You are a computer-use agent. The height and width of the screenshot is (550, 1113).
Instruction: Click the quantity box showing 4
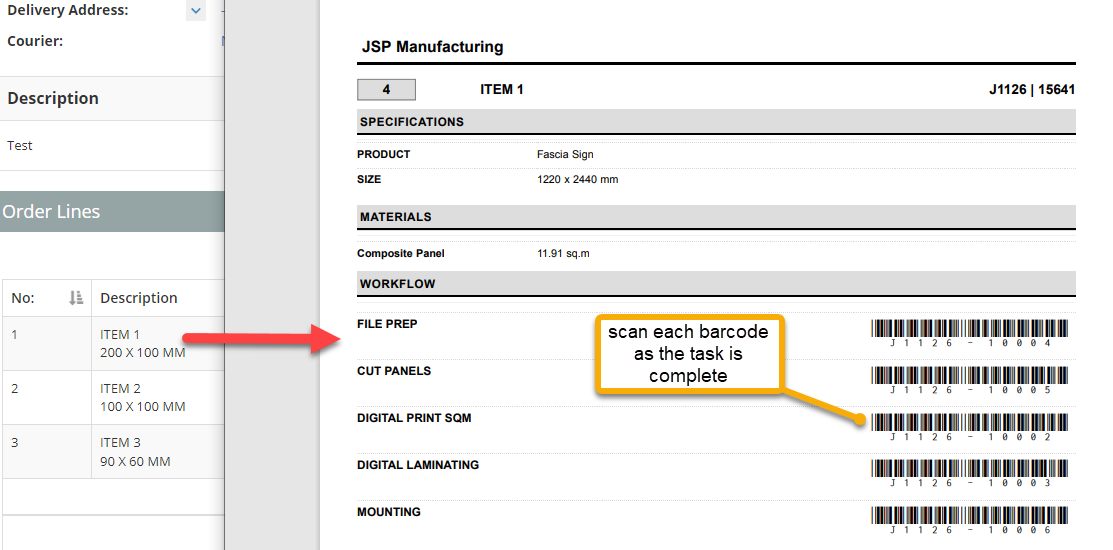[386, 90]
